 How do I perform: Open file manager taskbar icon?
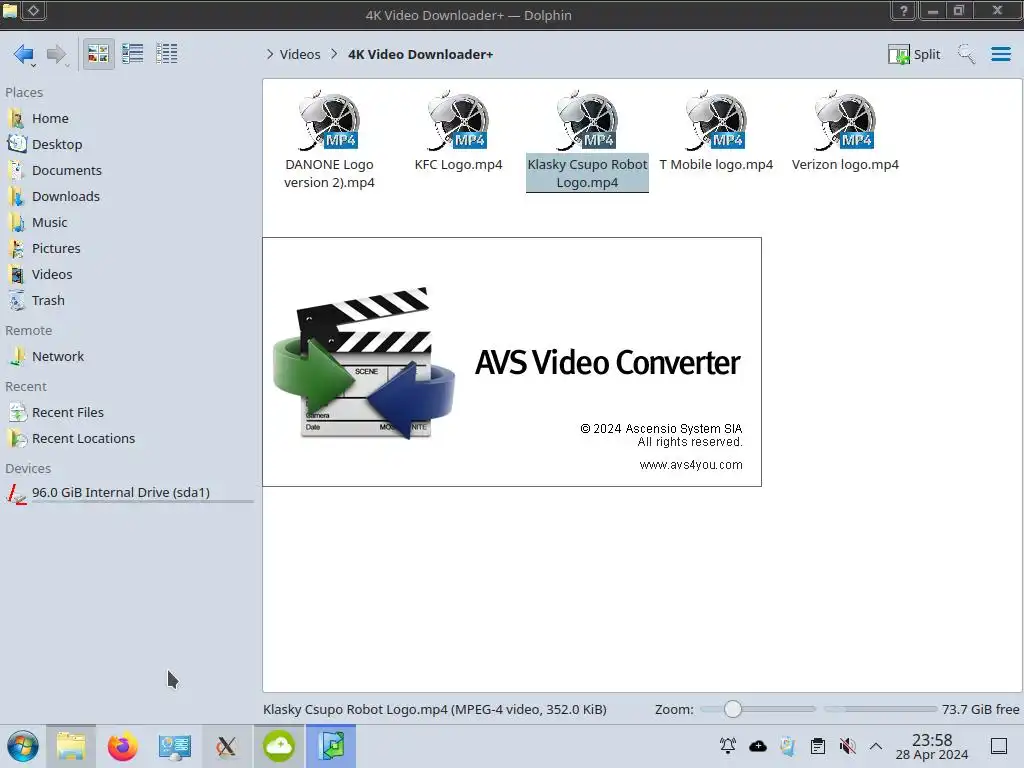(71, 746)
